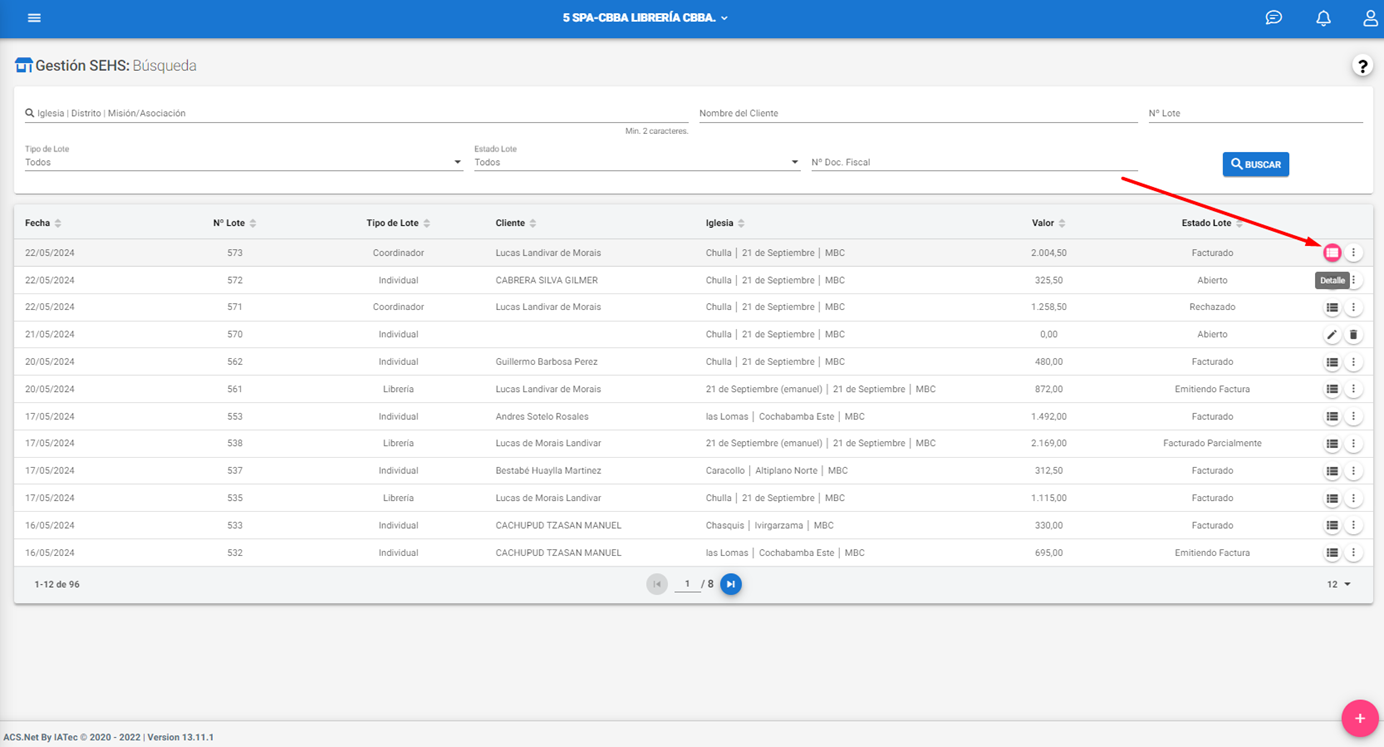Open details for lot 535
1384x747 pixels.
coord(1332,498)
